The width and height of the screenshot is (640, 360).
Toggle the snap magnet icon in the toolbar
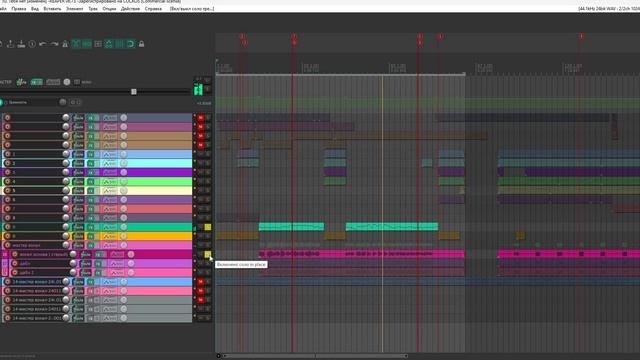(131, 44)
